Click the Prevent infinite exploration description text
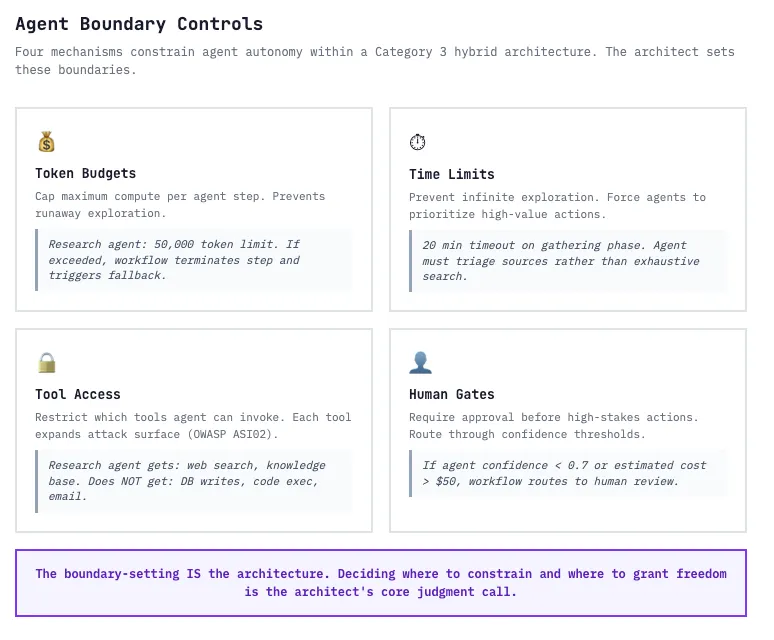Image resolution: width=774 pixels, height=640 pixels. (557, 206)
